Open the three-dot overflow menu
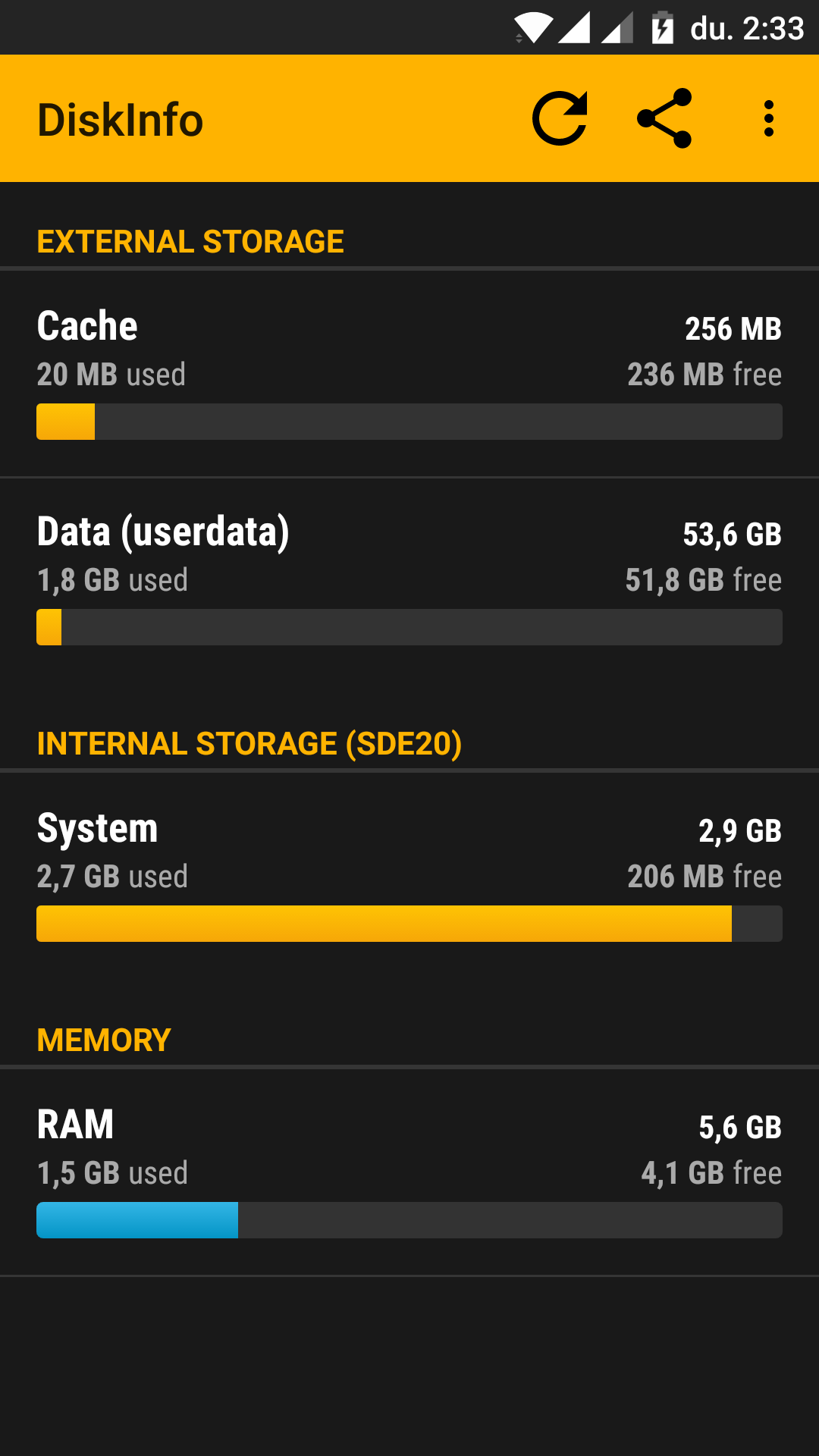 click(x=769, y=118)
